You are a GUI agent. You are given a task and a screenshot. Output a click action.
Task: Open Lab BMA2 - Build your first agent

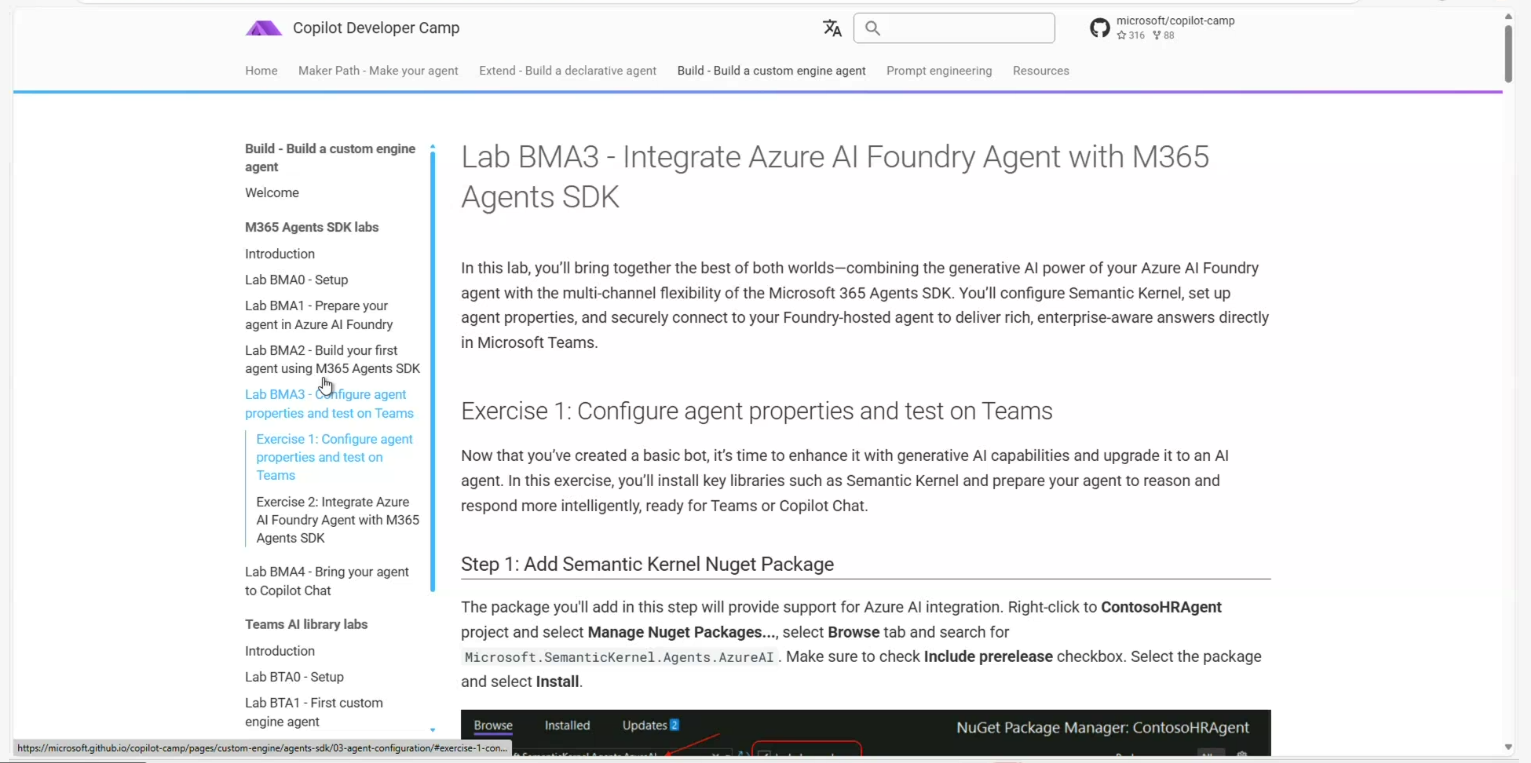[332, 359]
